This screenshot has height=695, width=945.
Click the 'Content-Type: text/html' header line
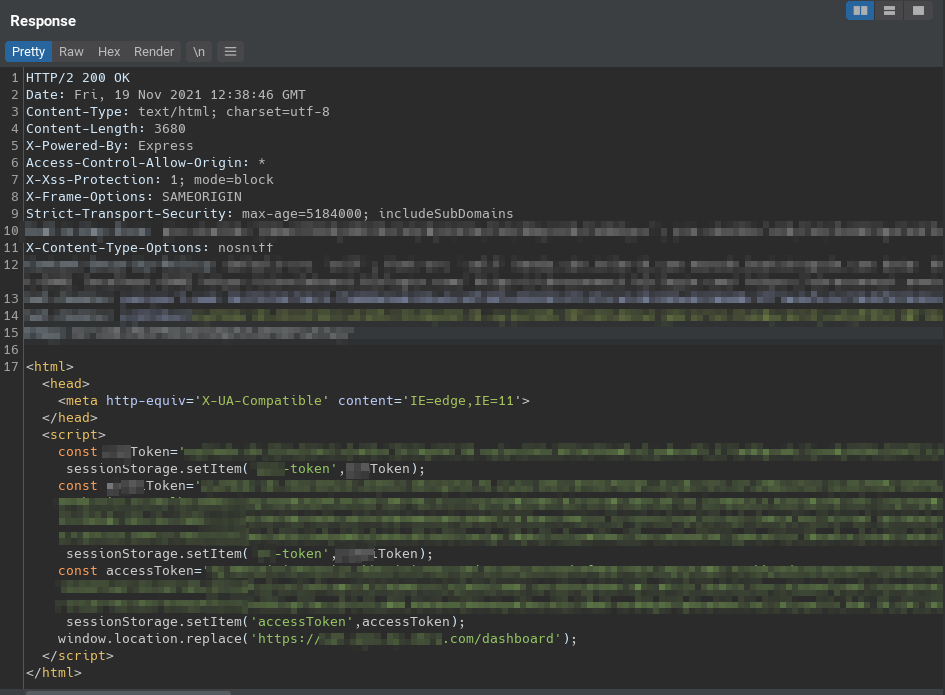tap(178, 112)
